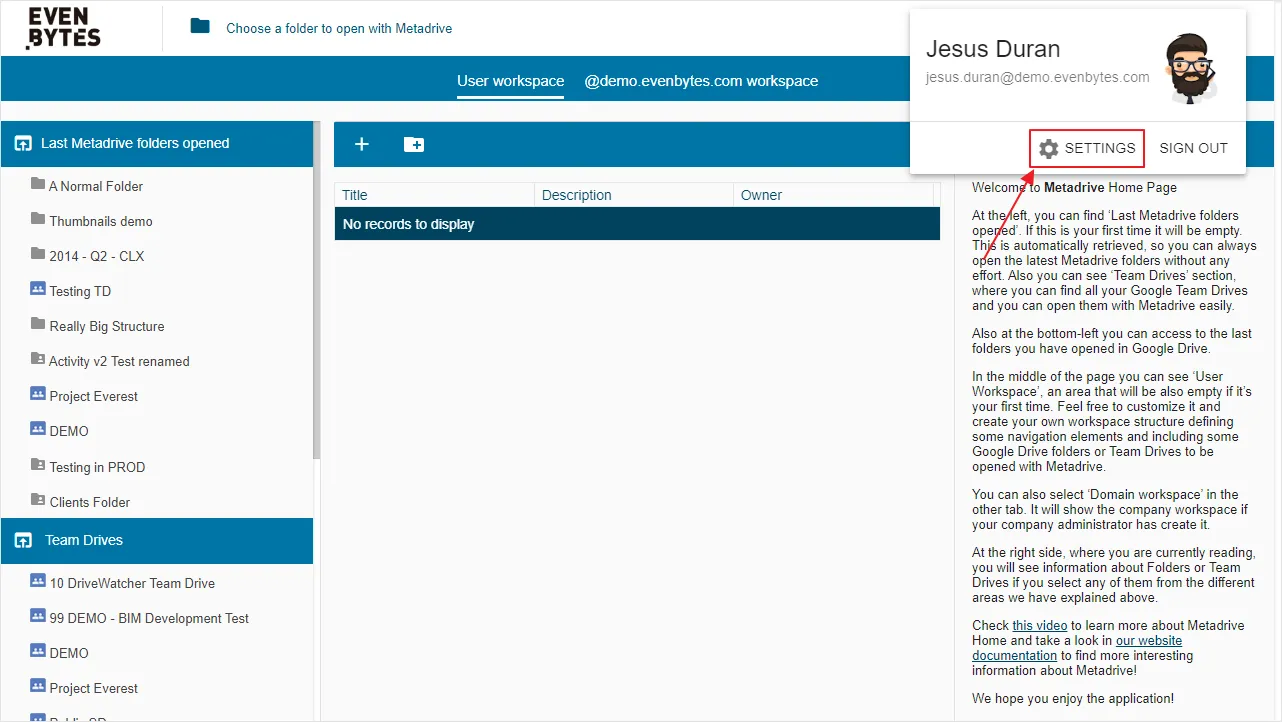
Task: Open Thumbnails demo folder
Action: 101,221
